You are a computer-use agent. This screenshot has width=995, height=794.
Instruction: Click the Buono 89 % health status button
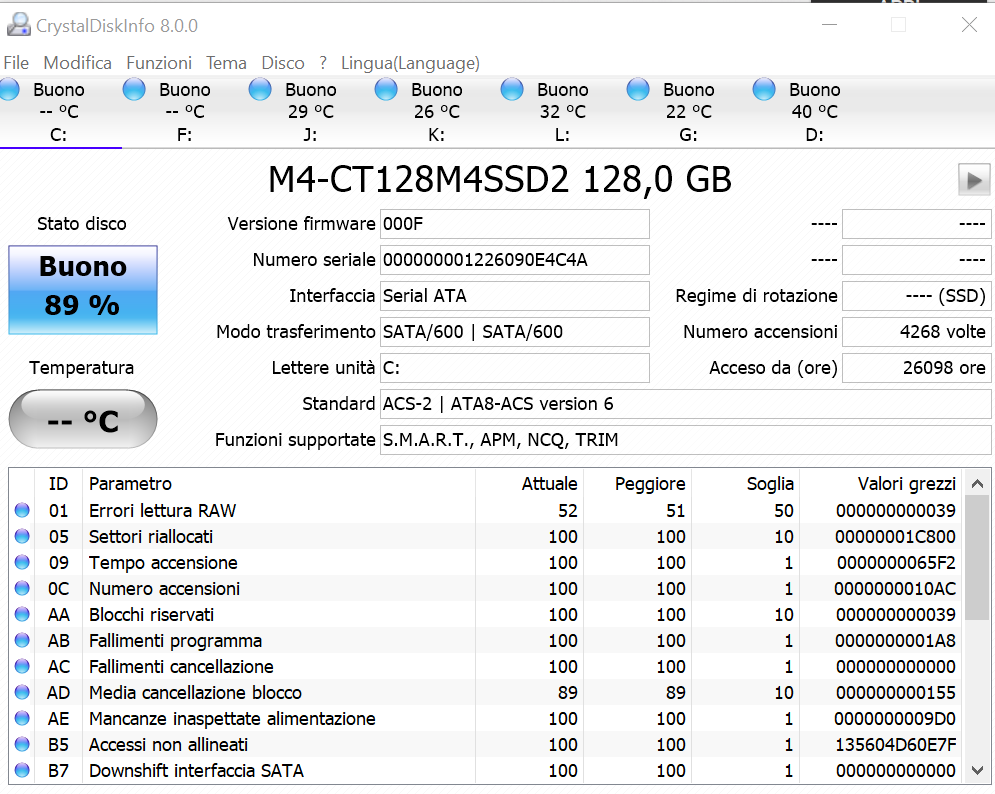[83, 289]
